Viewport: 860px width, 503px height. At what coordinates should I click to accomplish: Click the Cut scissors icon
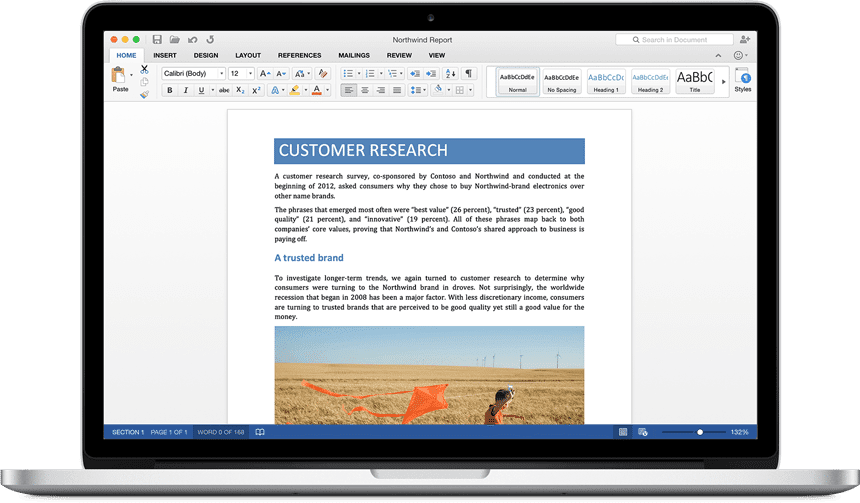coord(144,70)
